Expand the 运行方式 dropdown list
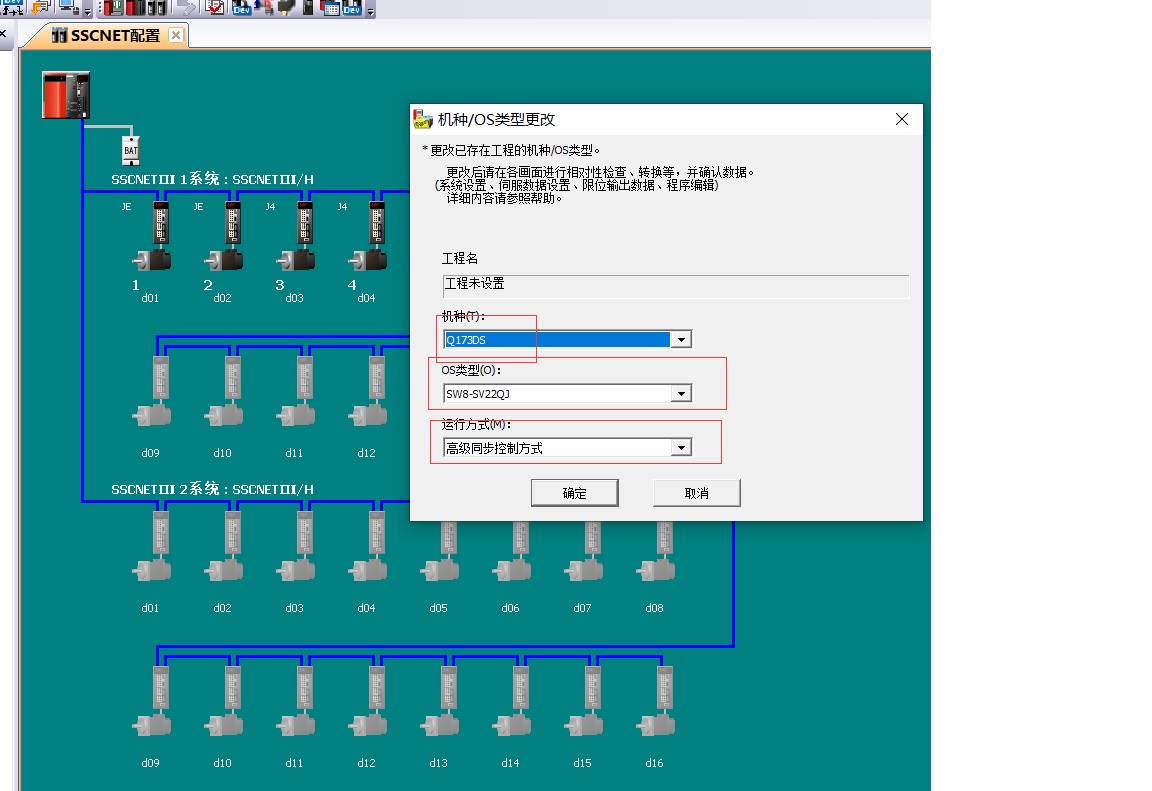Image resolution: width=1152 pixels, height=791 pixels. click(681, 448)
